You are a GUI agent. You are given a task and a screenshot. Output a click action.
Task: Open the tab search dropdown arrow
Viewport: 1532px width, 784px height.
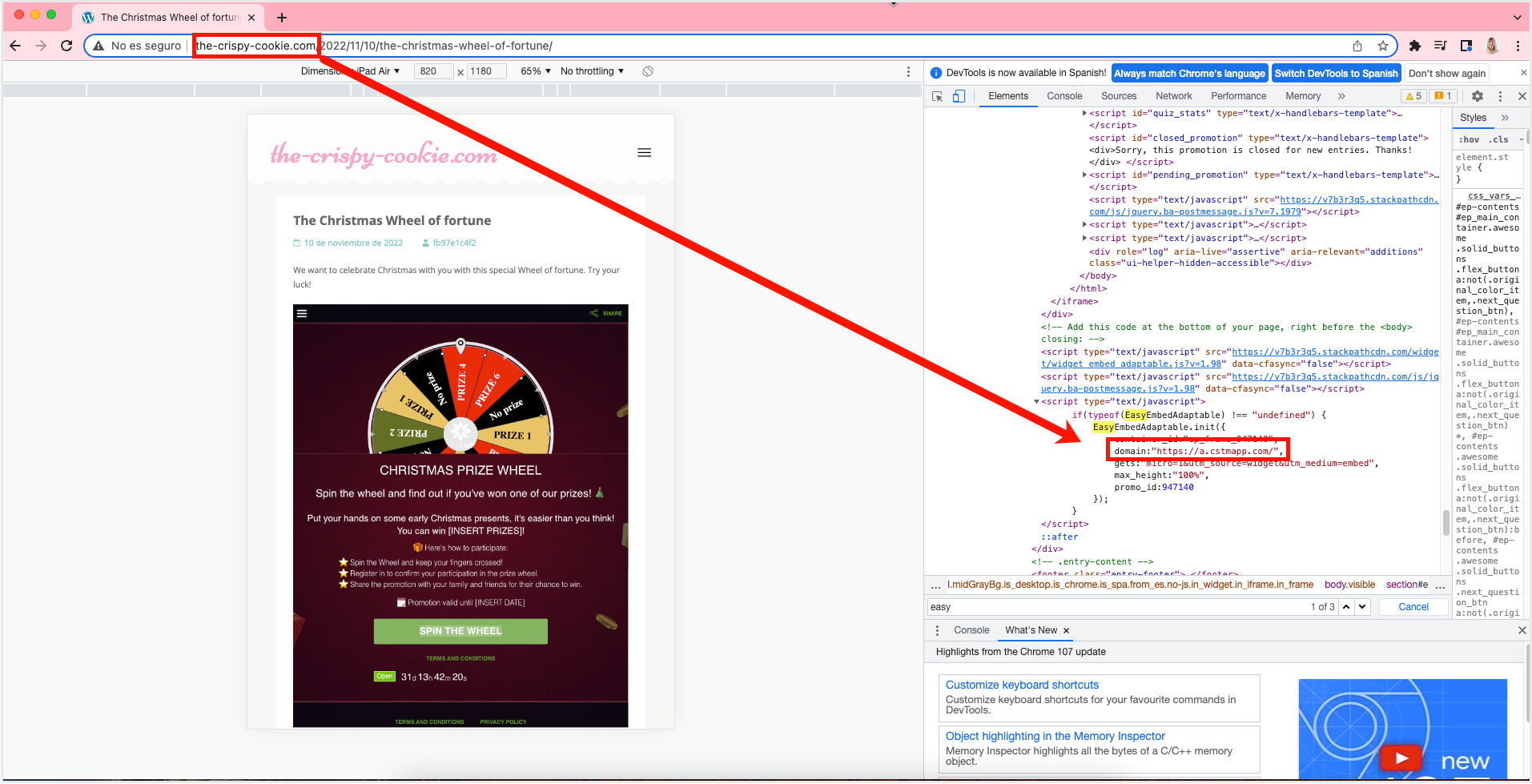pos(1517,17)
